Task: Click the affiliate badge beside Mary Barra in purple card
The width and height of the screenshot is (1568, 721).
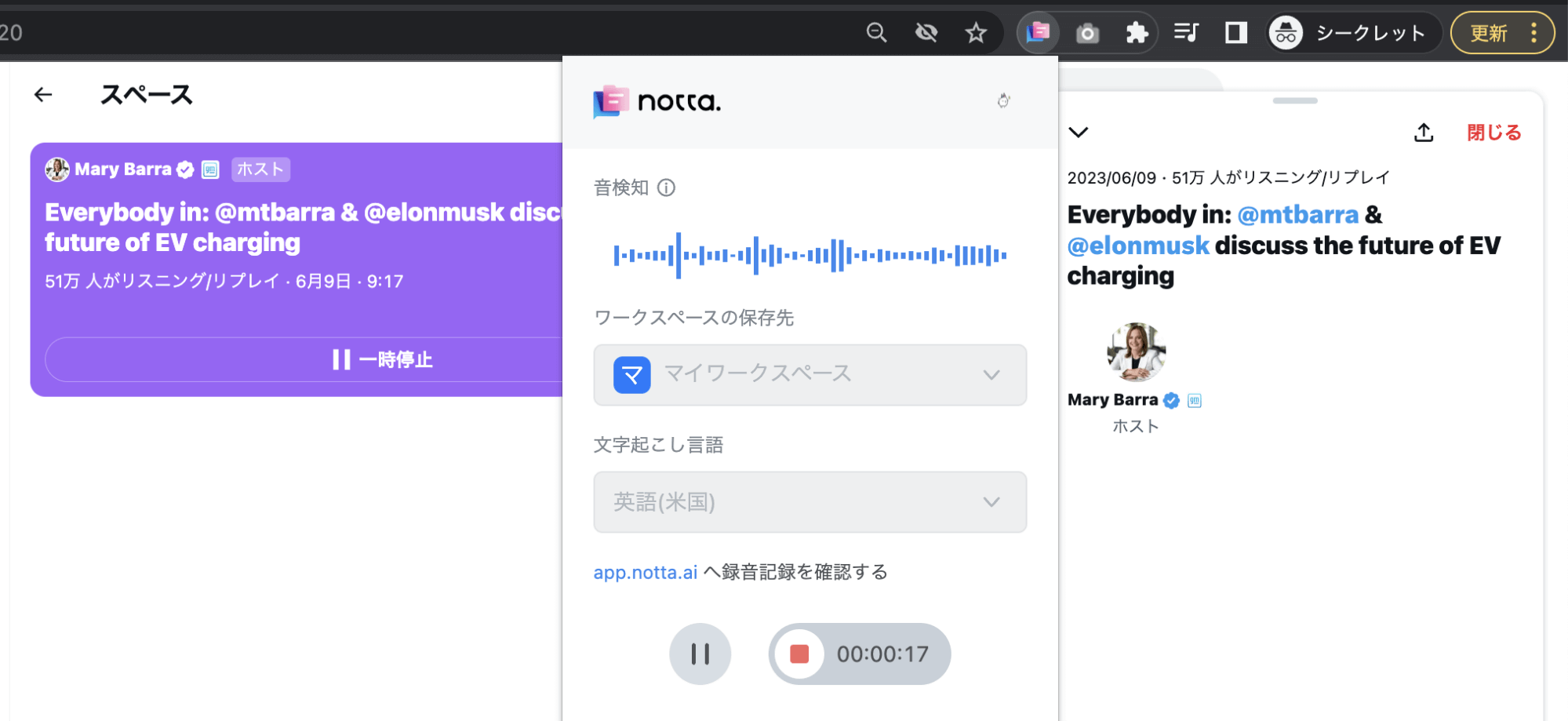Action: [210, 169]
